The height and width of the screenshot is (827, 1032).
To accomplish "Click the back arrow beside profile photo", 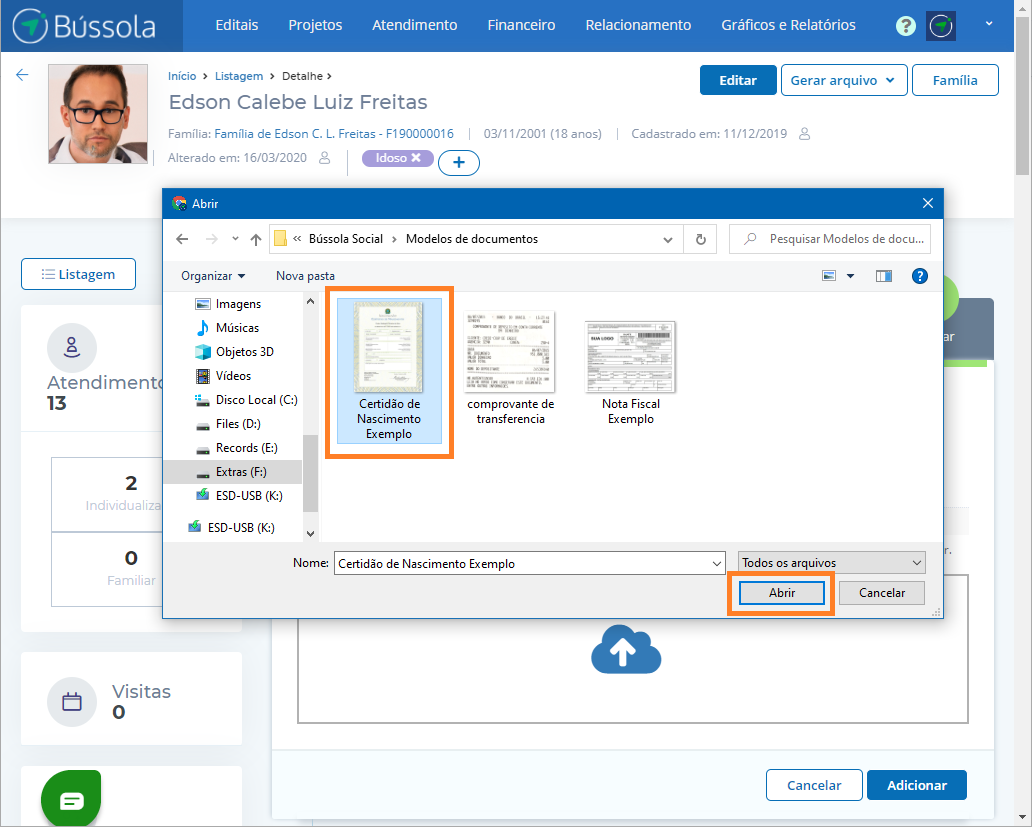I will click(x=22, y=75).
